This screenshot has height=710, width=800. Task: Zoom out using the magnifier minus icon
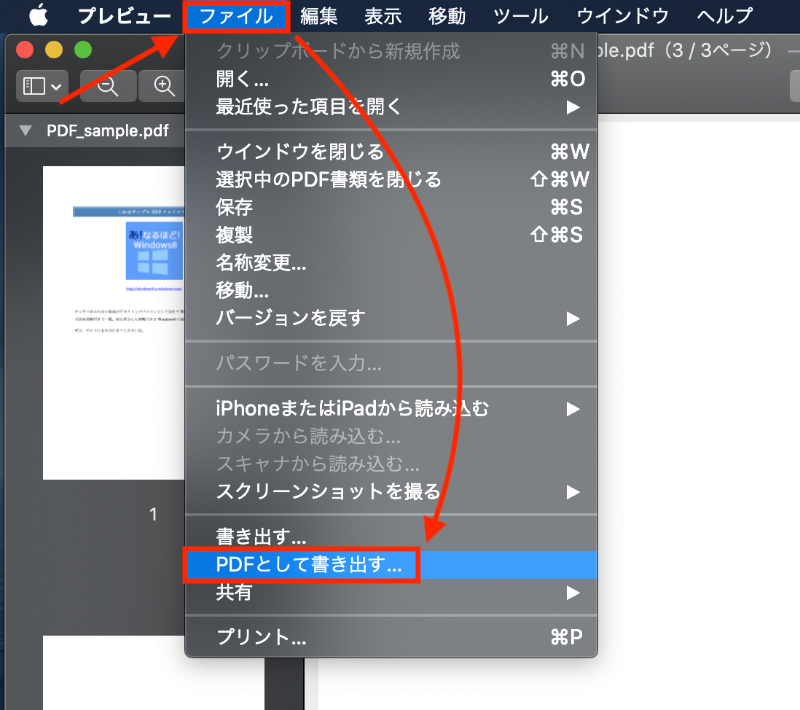[x=107, y=86]
